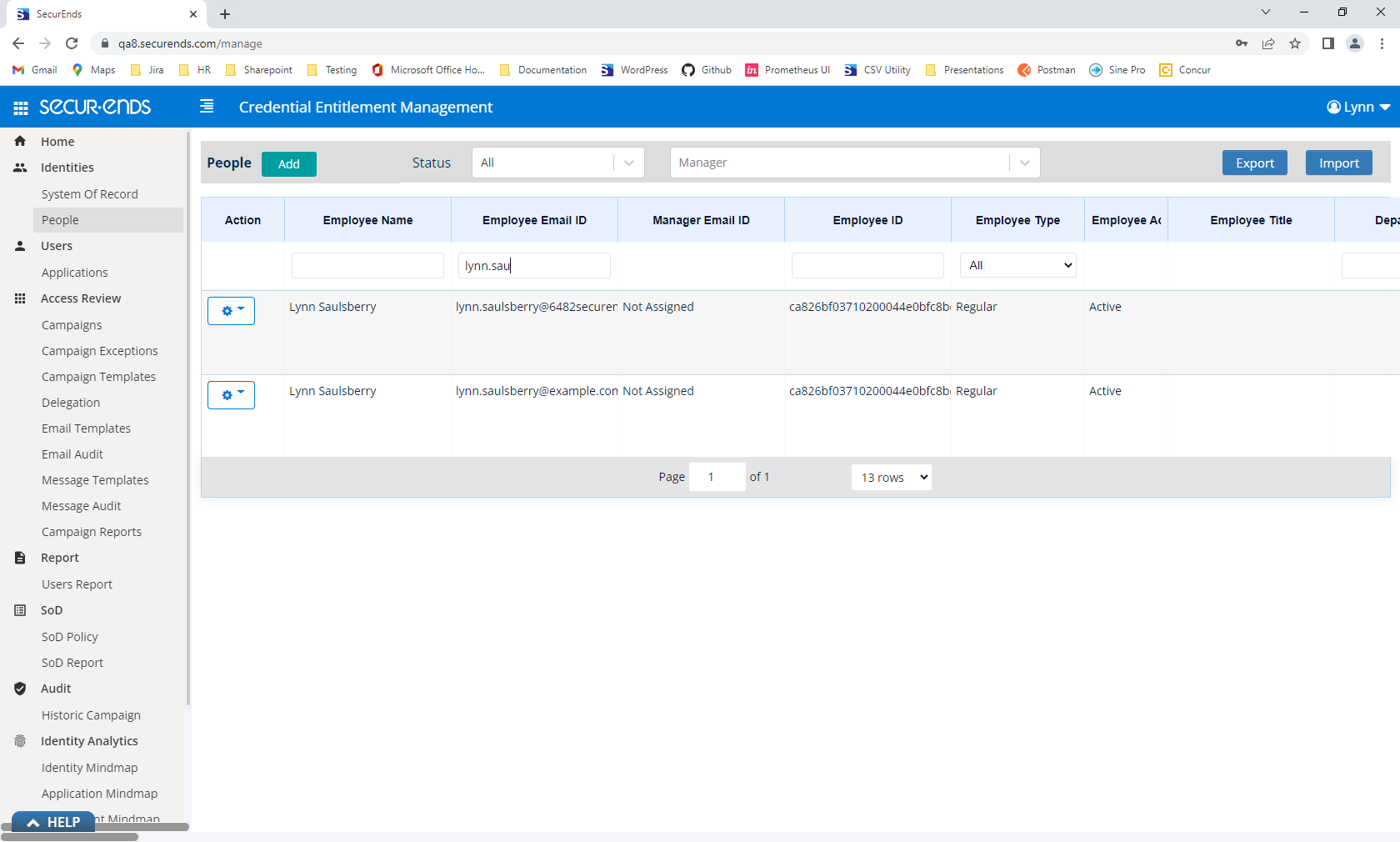Click the Audit shield icon
Image resolution: width=1400 pixels, height=842 pixels.
[18, 688]
